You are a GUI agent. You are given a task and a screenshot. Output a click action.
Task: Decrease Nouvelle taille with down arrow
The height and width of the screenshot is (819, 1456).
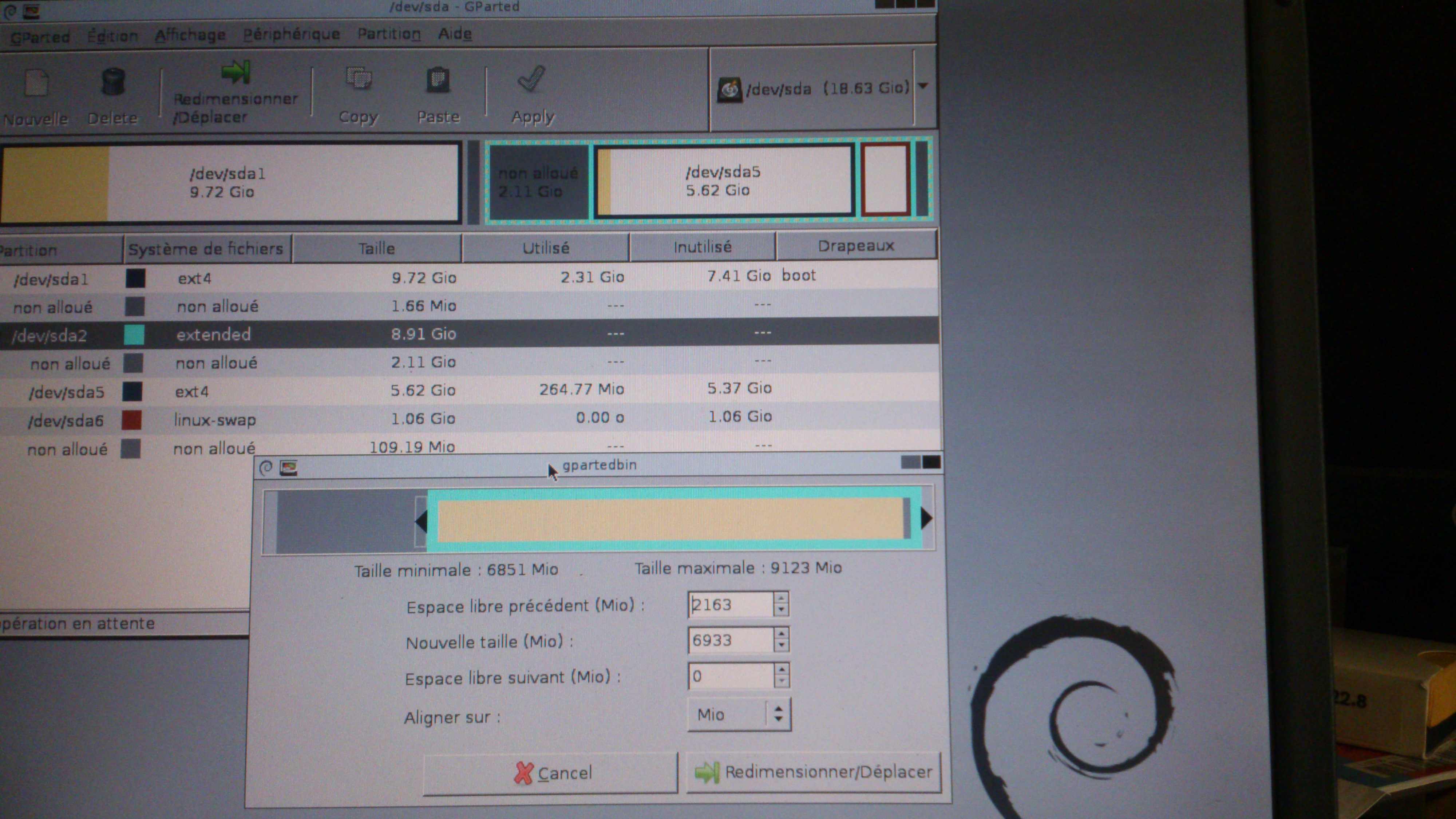coord(781,646)
